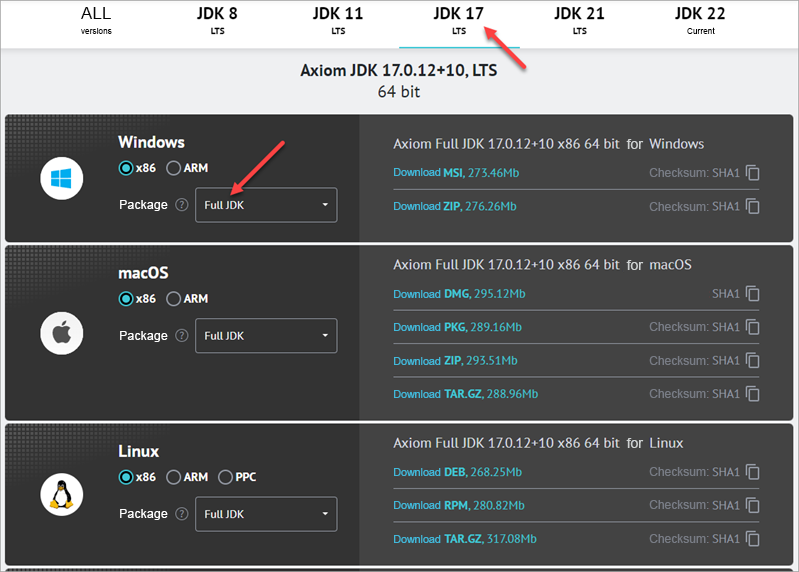Copy SHA1 checksum for Windows ZIP
This screenshot has height=572, width=799.
tap(752, 207)
